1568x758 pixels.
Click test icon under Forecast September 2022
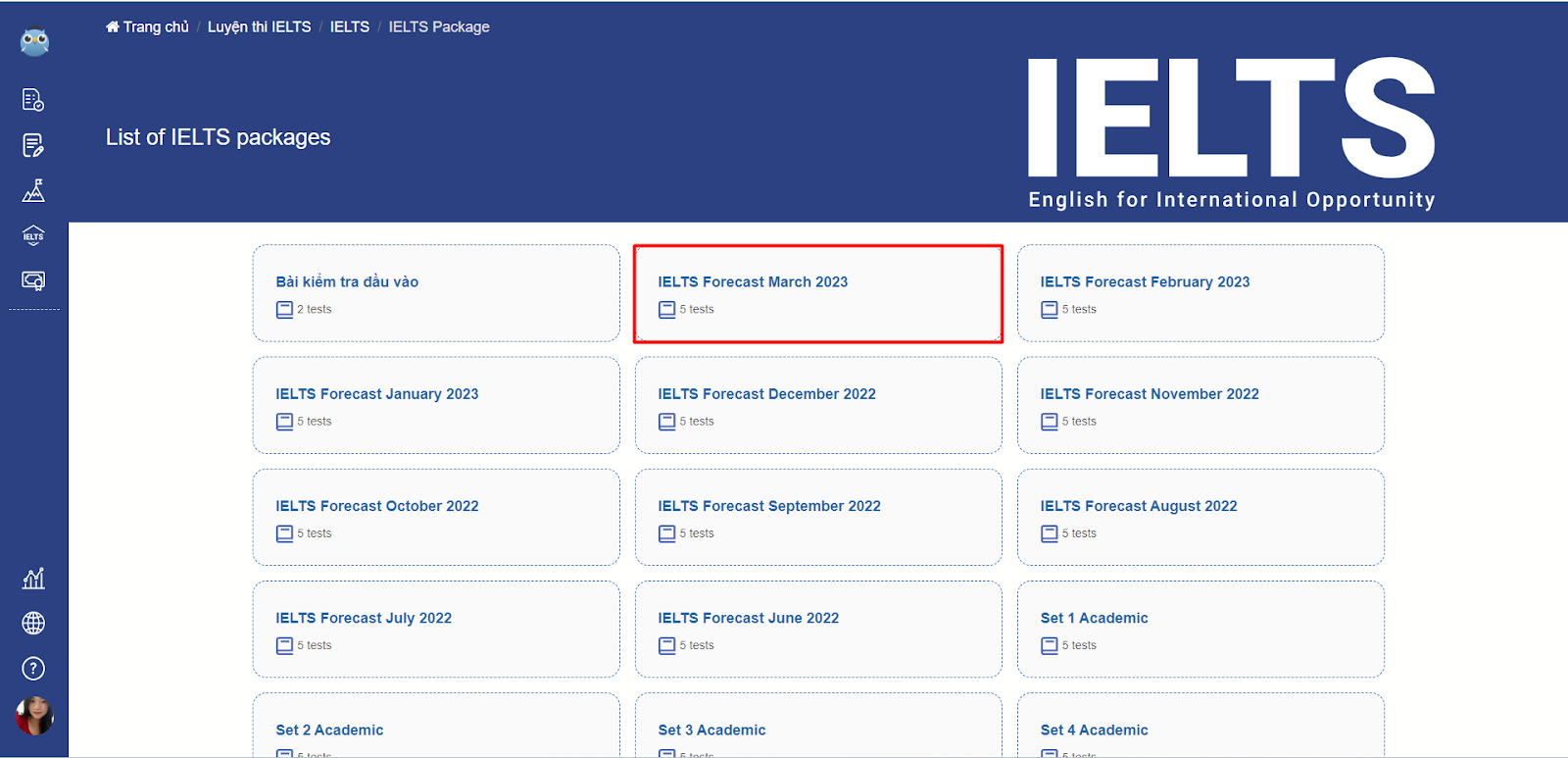click(666, 533)
